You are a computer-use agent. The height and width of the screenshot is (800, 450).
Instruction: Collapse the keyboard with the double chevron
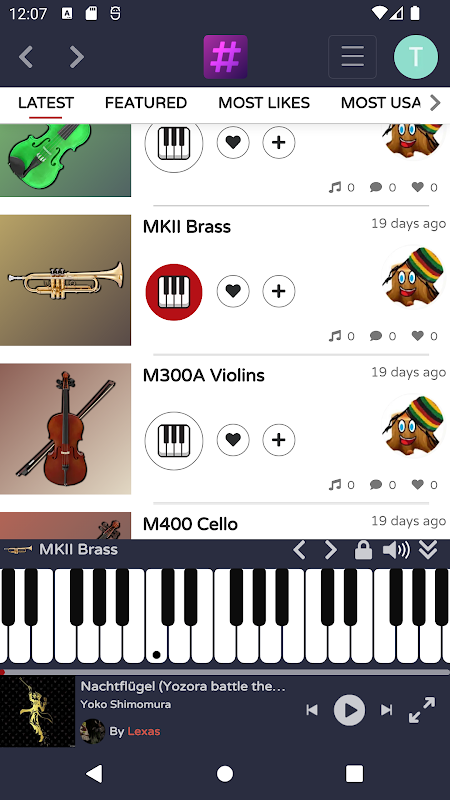click(x=428, y=550)
